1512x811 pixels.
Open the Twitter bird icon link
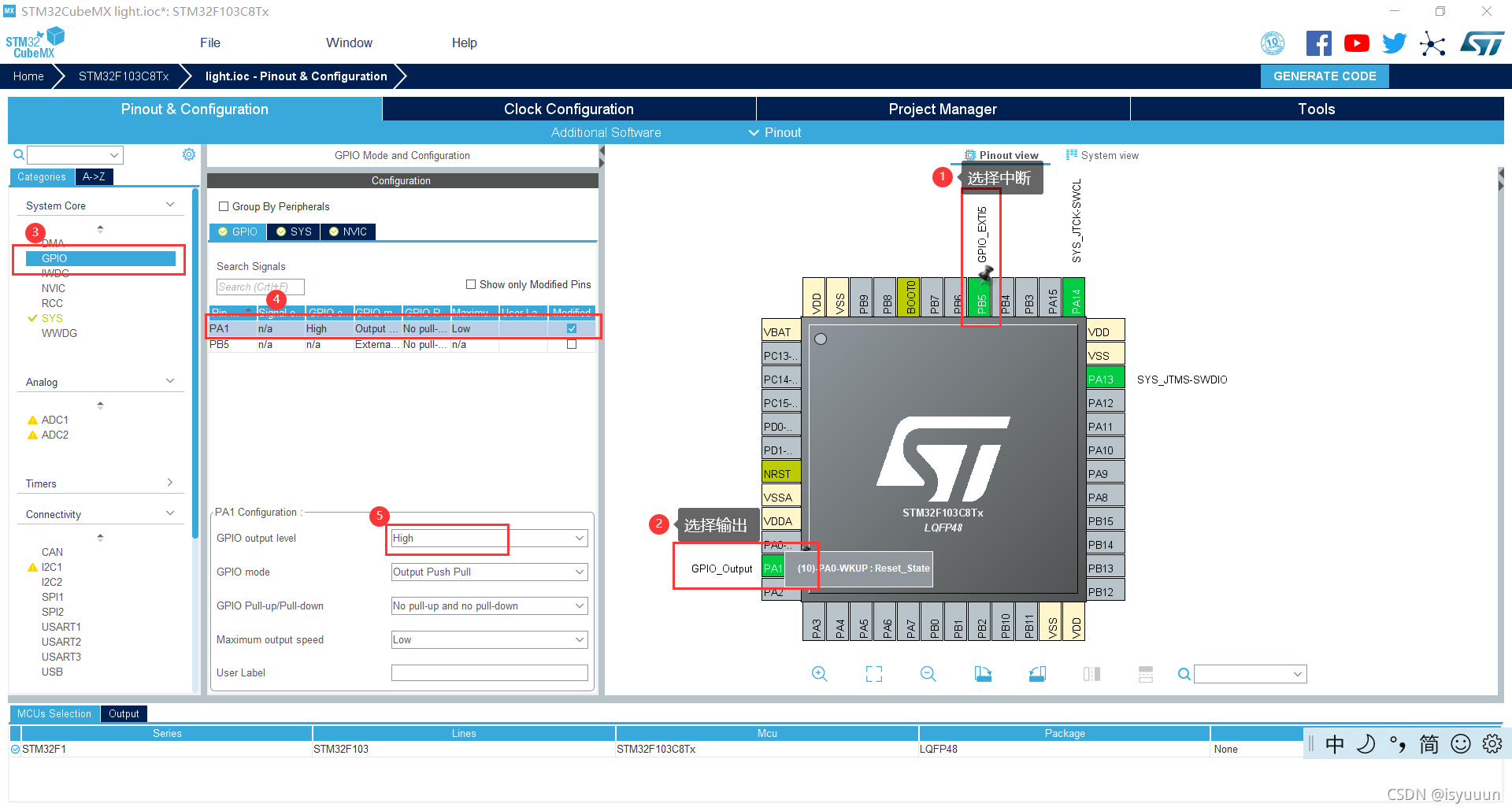click(x=1394, y=43)
